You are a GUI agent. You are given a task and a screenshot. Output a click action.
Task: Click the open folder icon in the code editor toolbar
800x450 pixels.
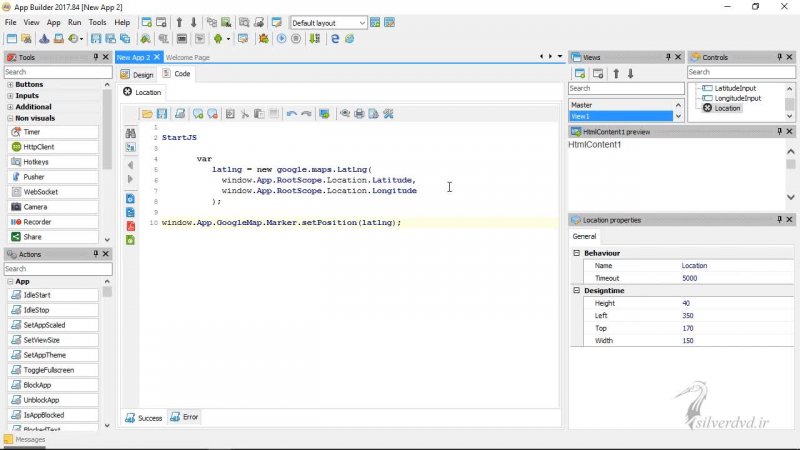147,114
